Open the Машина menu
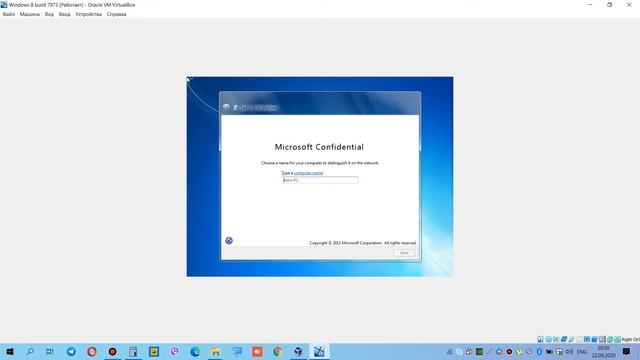The image size is (640, 360). pyautogui.click(x=30, y=14)
